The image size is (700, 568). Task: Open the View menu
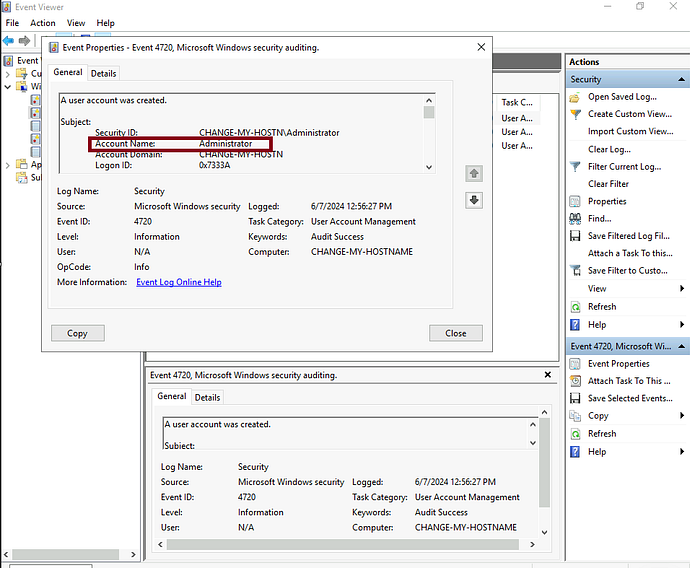click(x=76, y=23)
